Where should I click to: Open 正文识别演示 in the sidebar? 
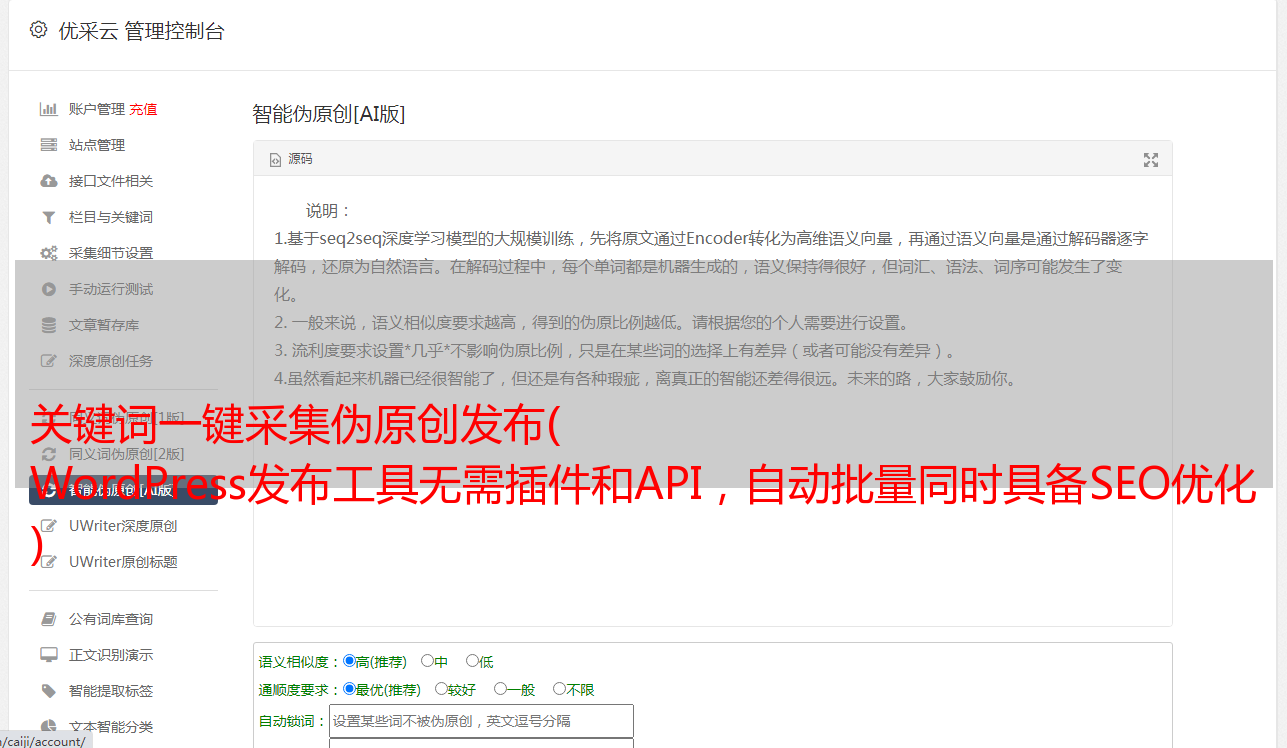click(x=111, y=655)
